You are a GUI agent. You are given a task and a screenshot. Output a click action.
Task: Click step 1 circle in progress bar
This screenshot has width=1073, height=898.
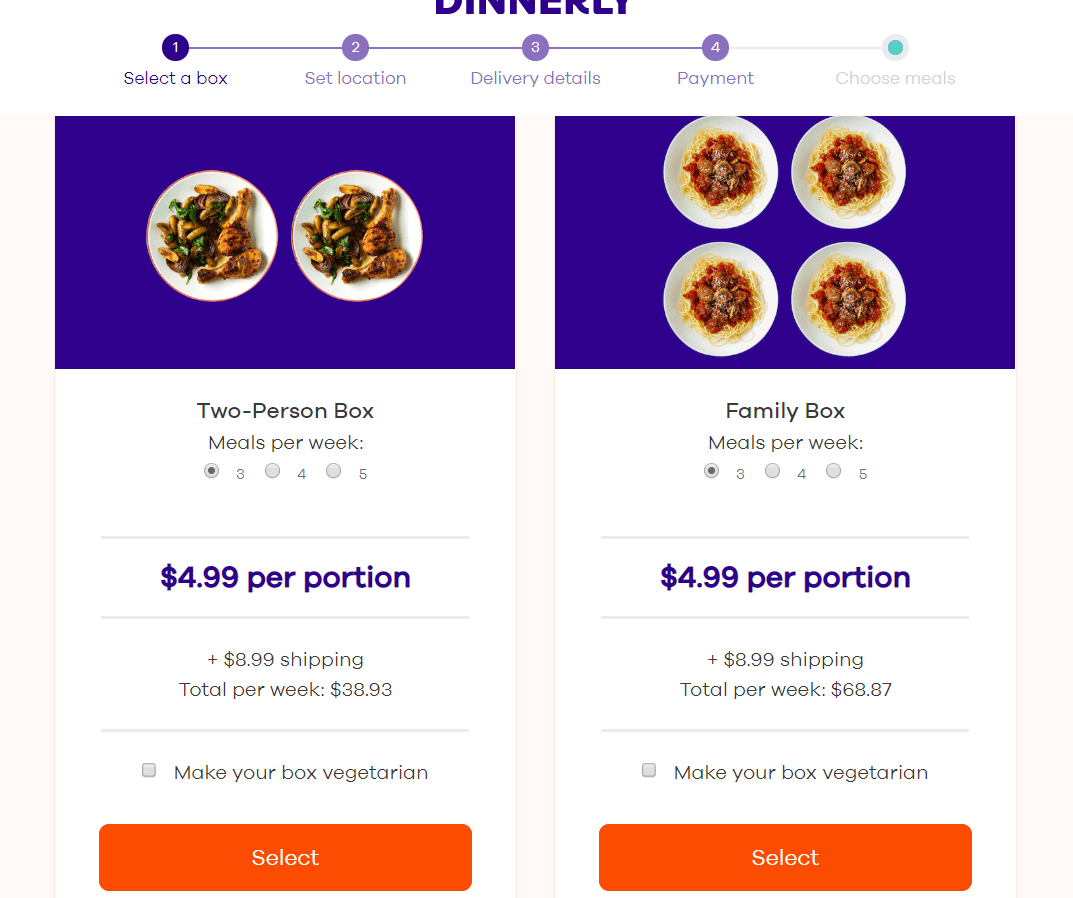pos(175,47)
